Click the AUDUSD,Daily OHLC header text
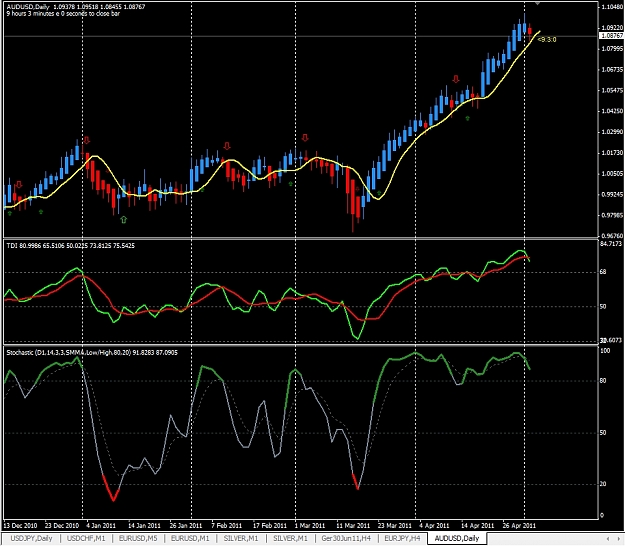This screenshot has width=625, height=546. [x=76, y=7]
